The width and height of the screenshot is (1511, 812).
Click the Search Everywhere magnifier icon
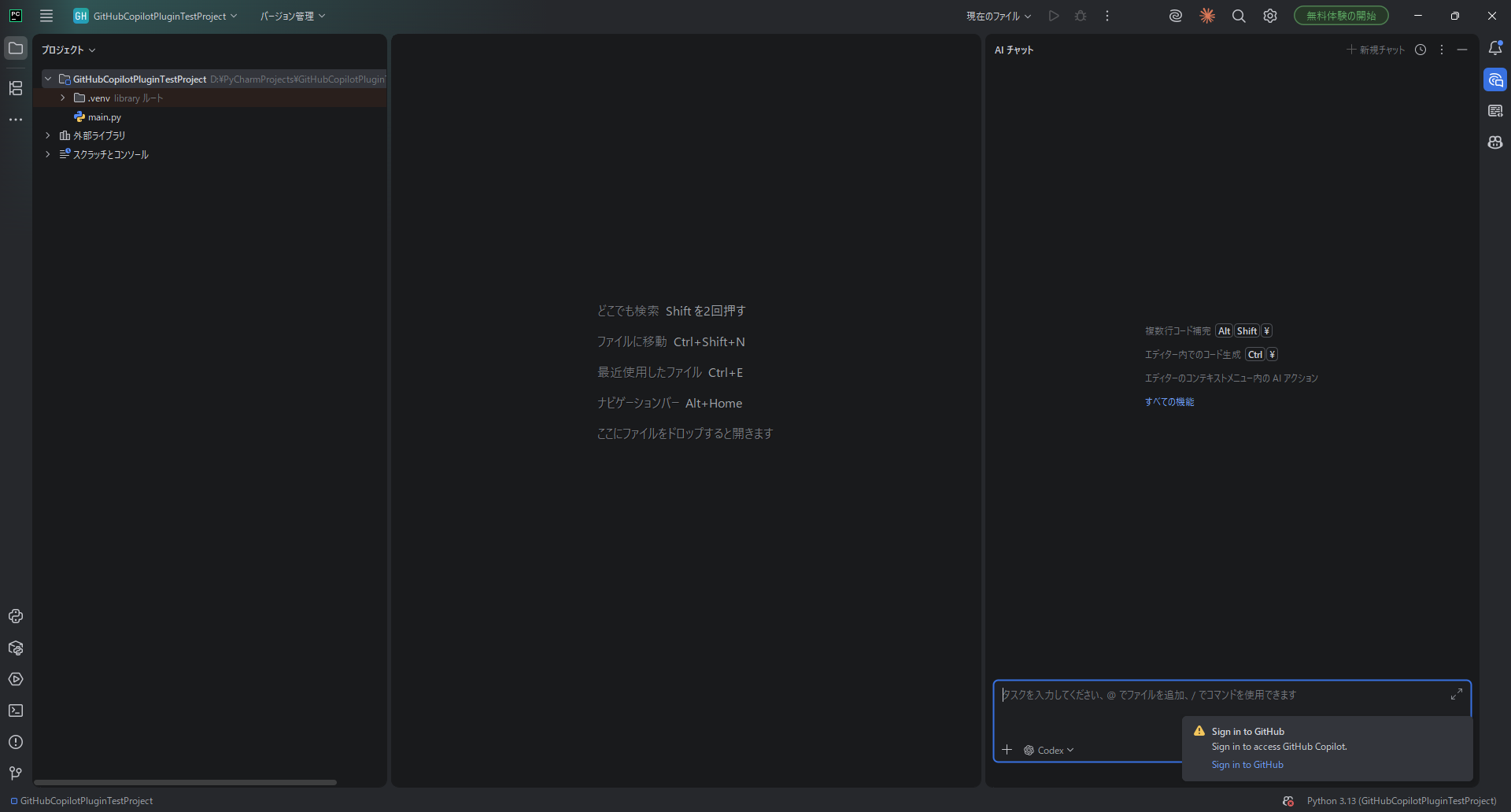pyautogui.click(x=1239, y=16)
